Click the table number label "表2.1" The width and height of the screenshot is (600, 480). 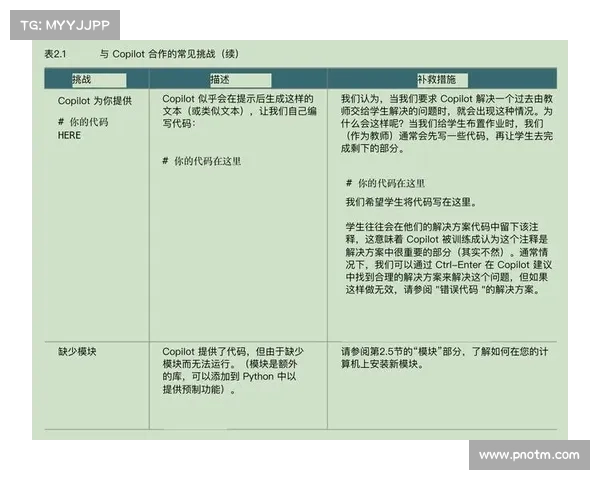(x=55, y=54)
